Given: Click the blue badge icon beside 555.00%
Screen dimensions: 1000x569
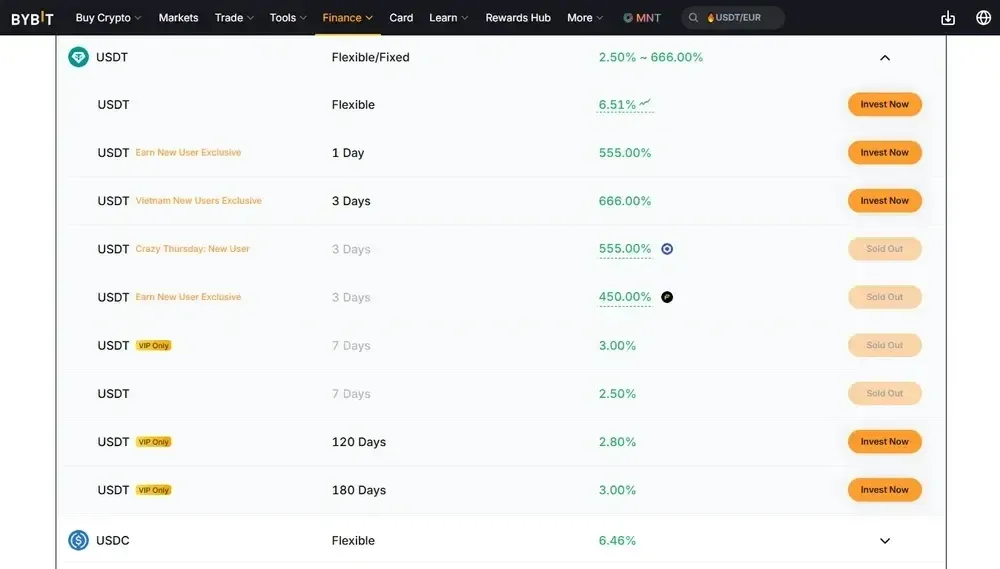Looking at the screenshot, I should point(667,249).
